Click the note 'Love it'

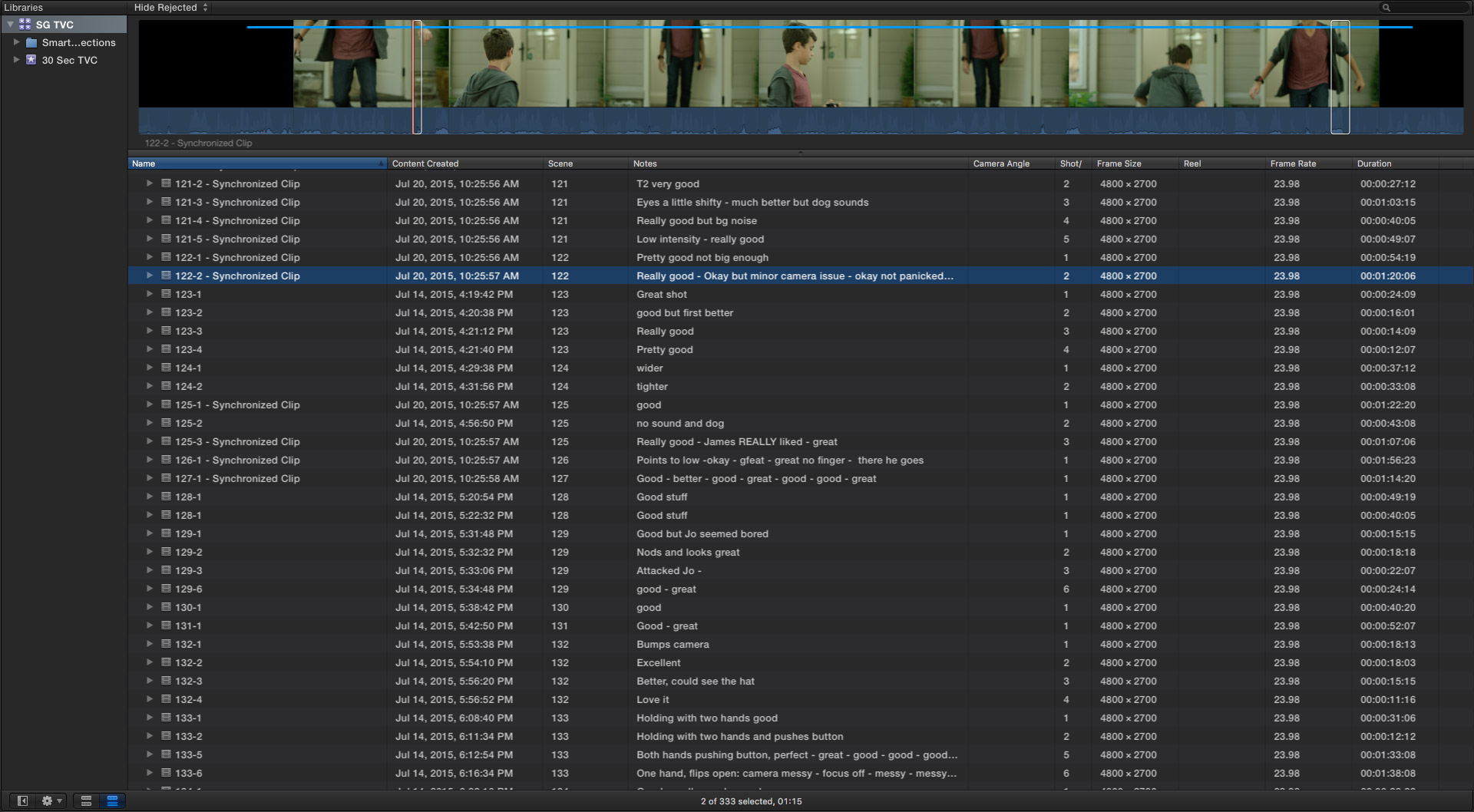[653, 699]
